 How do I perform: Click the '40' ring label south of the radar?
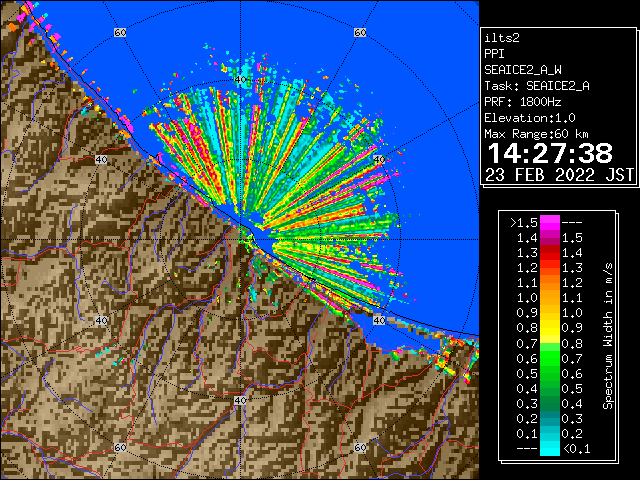coord(240,400)
